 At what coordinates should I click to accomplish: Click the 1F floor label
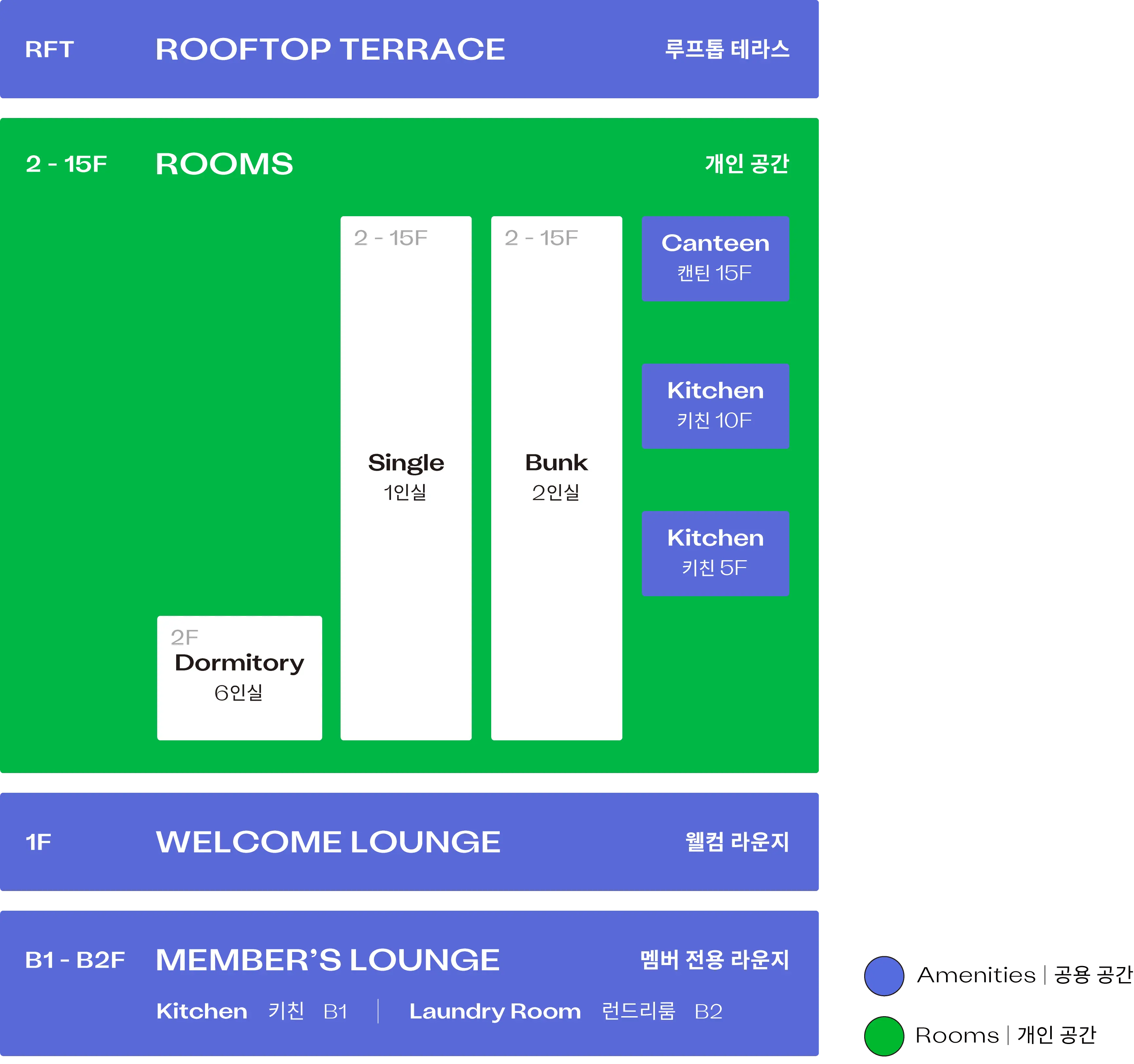pos(38,842)
